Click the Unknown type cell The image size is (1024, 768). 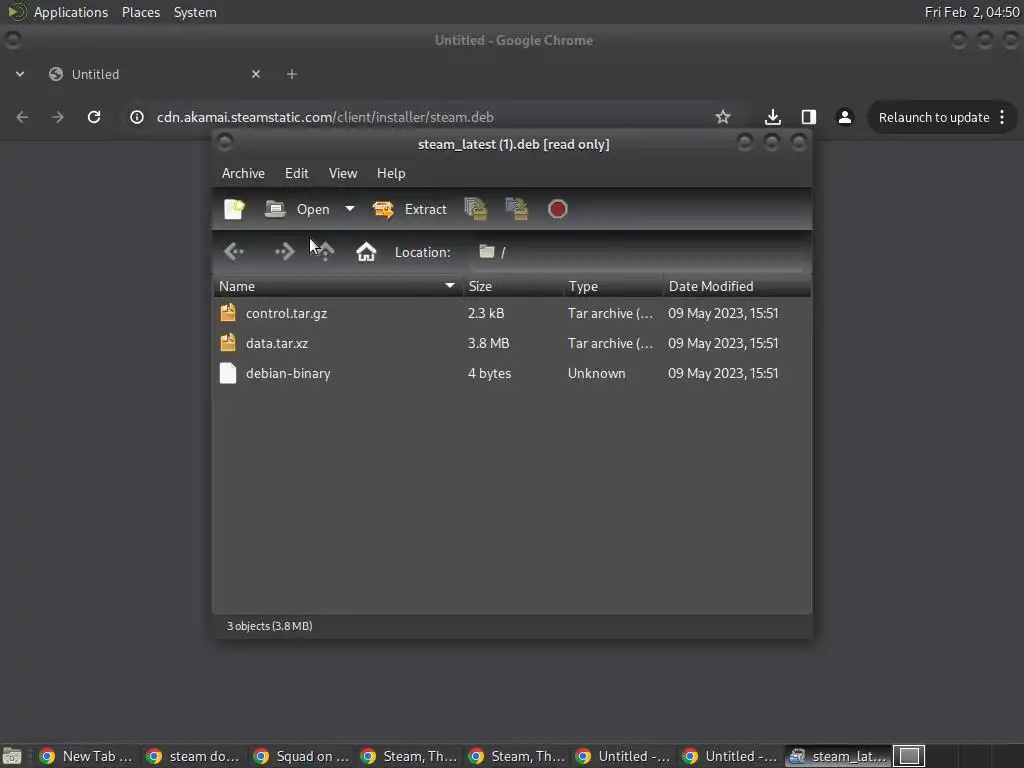[596, 373]
